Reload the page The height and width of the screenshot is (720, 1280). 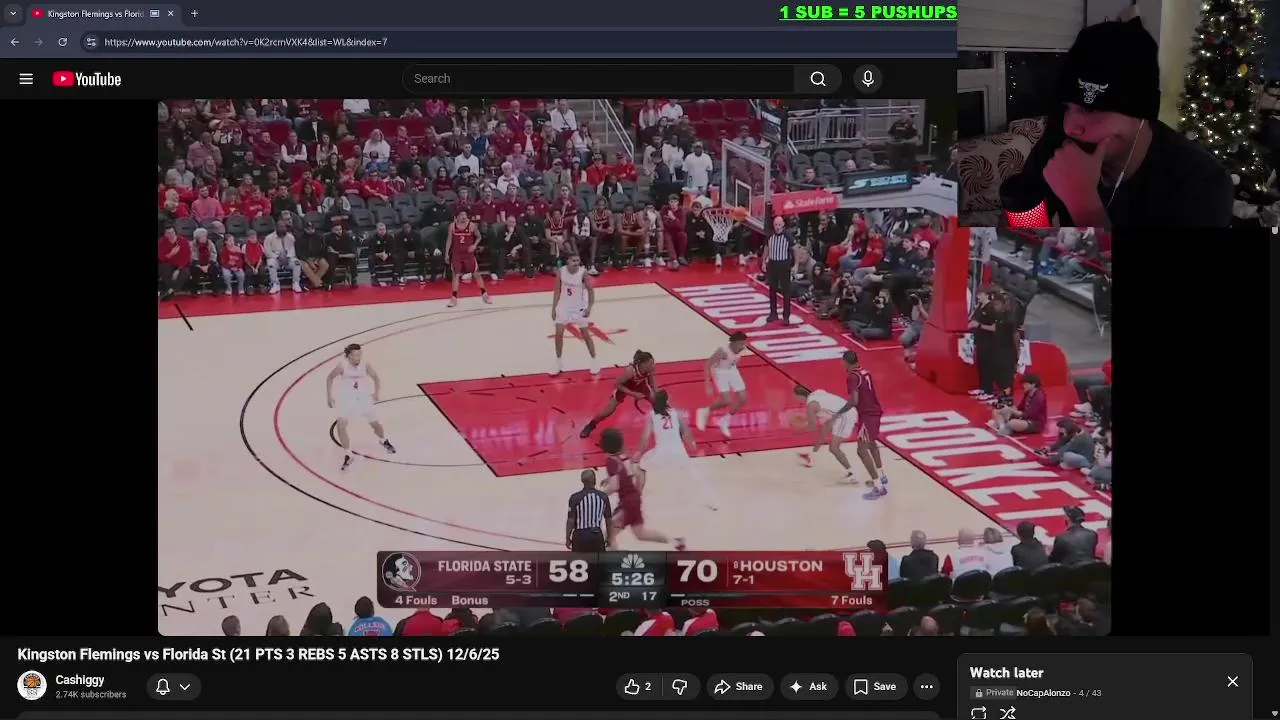click(x=63, y=42)
